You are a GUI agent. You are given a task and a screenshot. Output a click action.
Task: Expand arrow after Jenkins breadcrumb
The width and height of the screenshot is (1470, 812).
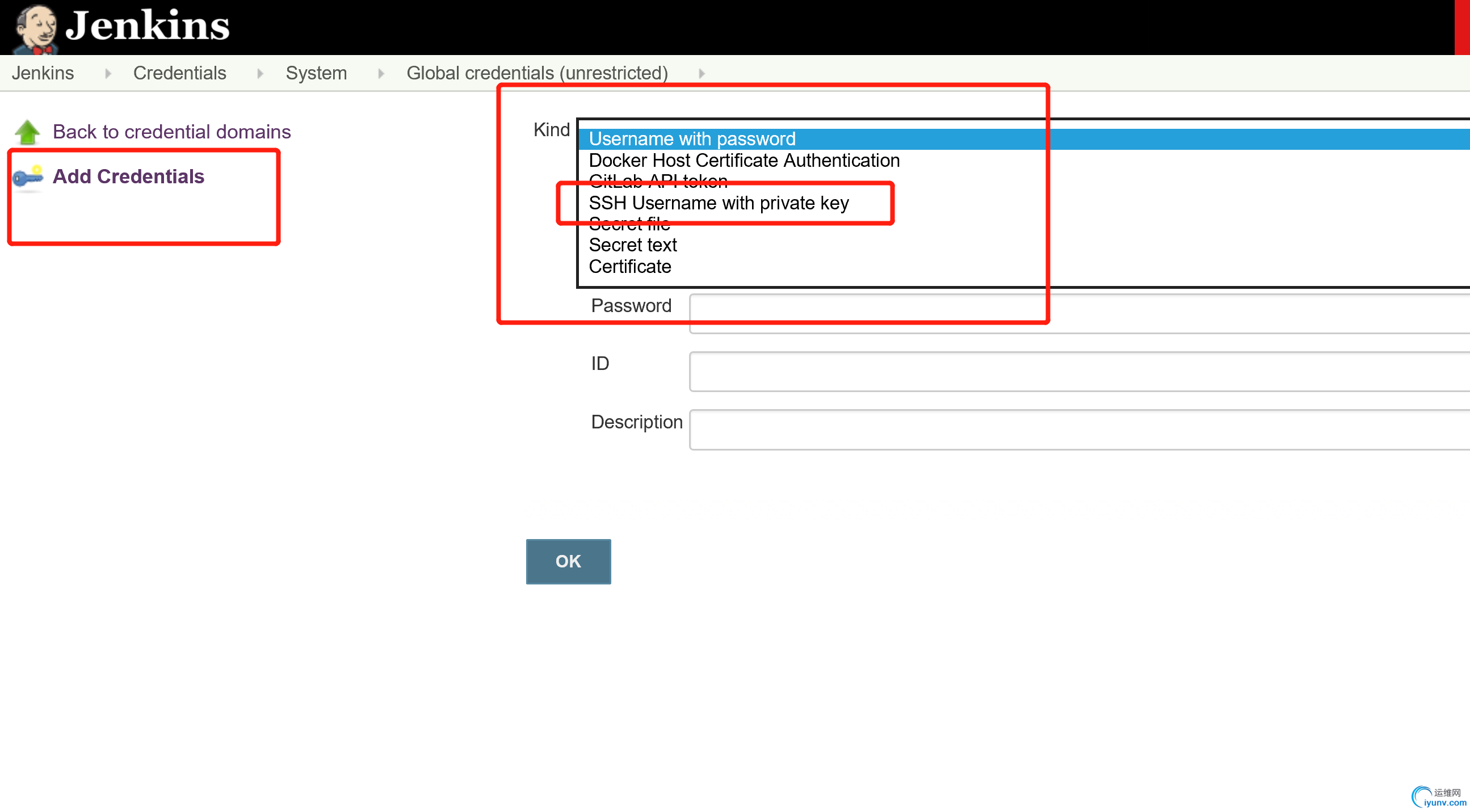(107, 74)
